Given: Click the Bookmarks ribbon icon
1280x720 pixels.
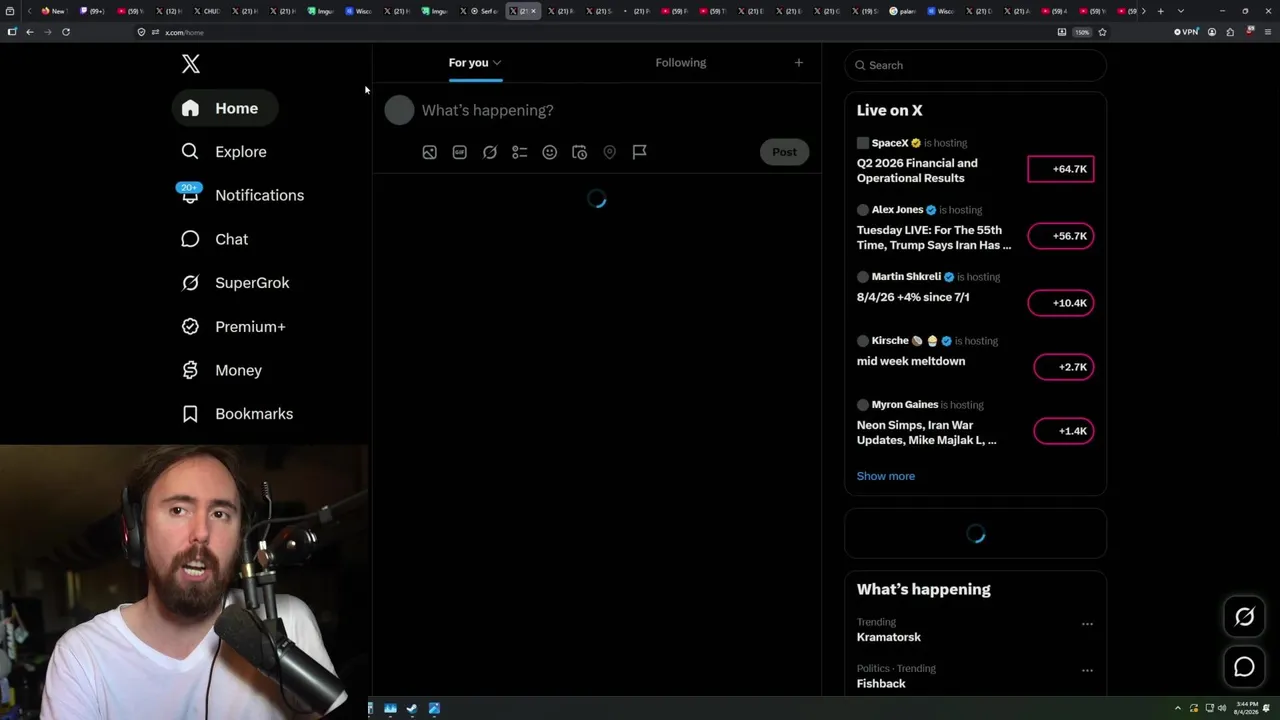Looking at the screenshot, I should (x=190, y=414).
